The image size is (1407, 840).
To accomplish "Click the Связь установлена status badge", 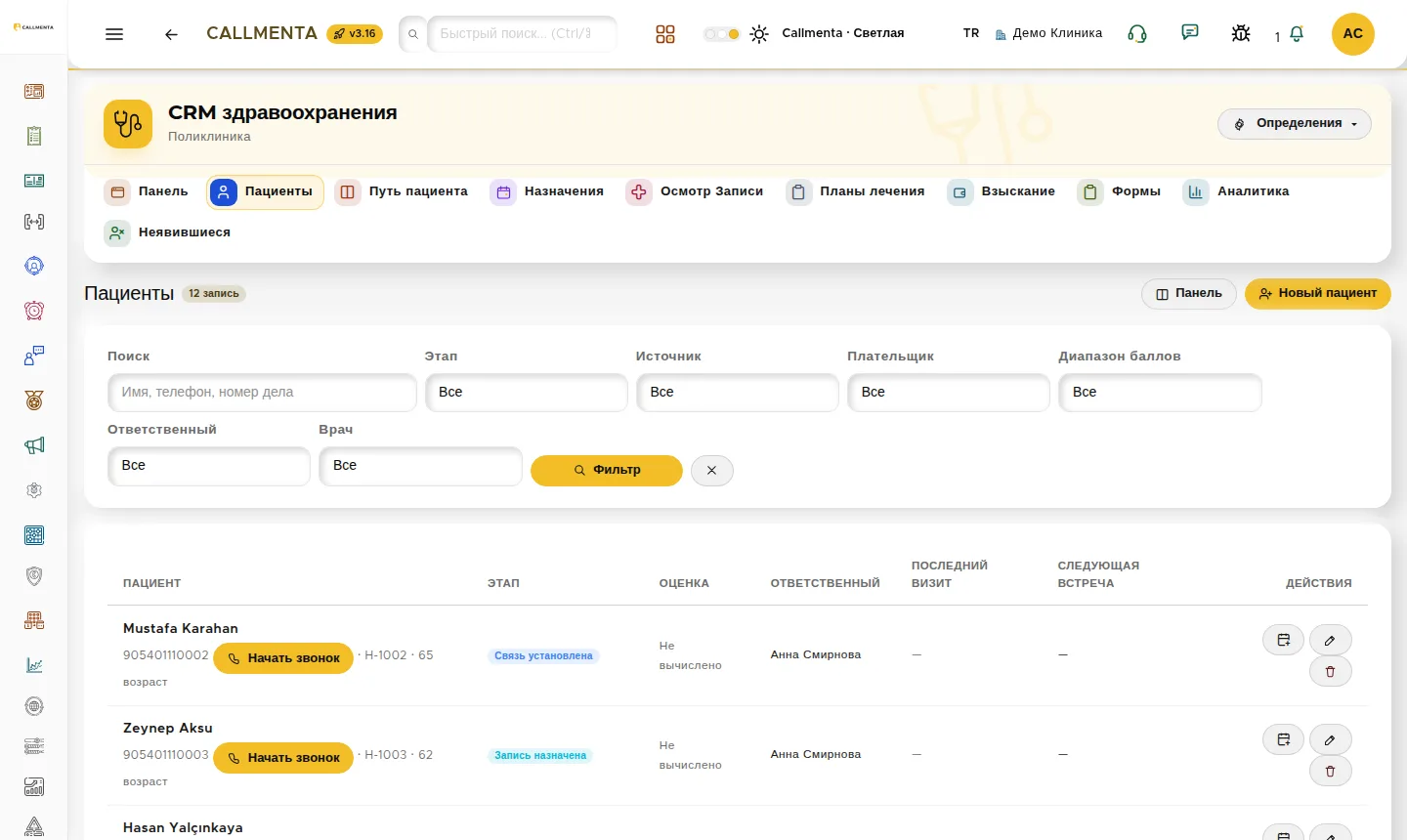I will pos(543,656).
